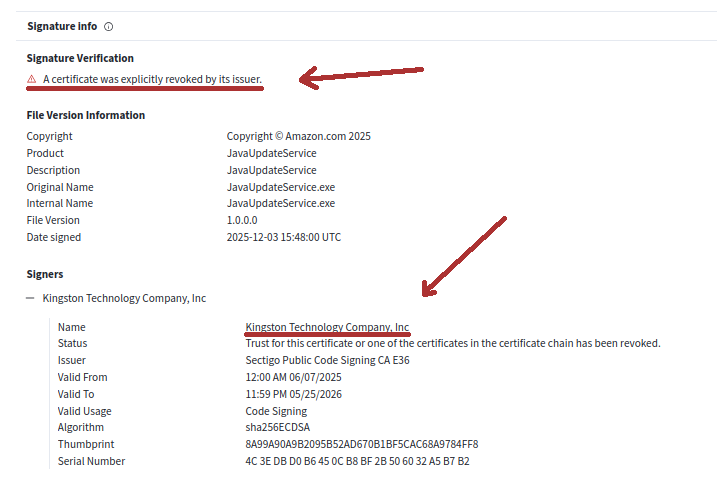Click the Algorithm value sha256ECDSA
The height and width of the screenshot is (477, 717).
278,427
